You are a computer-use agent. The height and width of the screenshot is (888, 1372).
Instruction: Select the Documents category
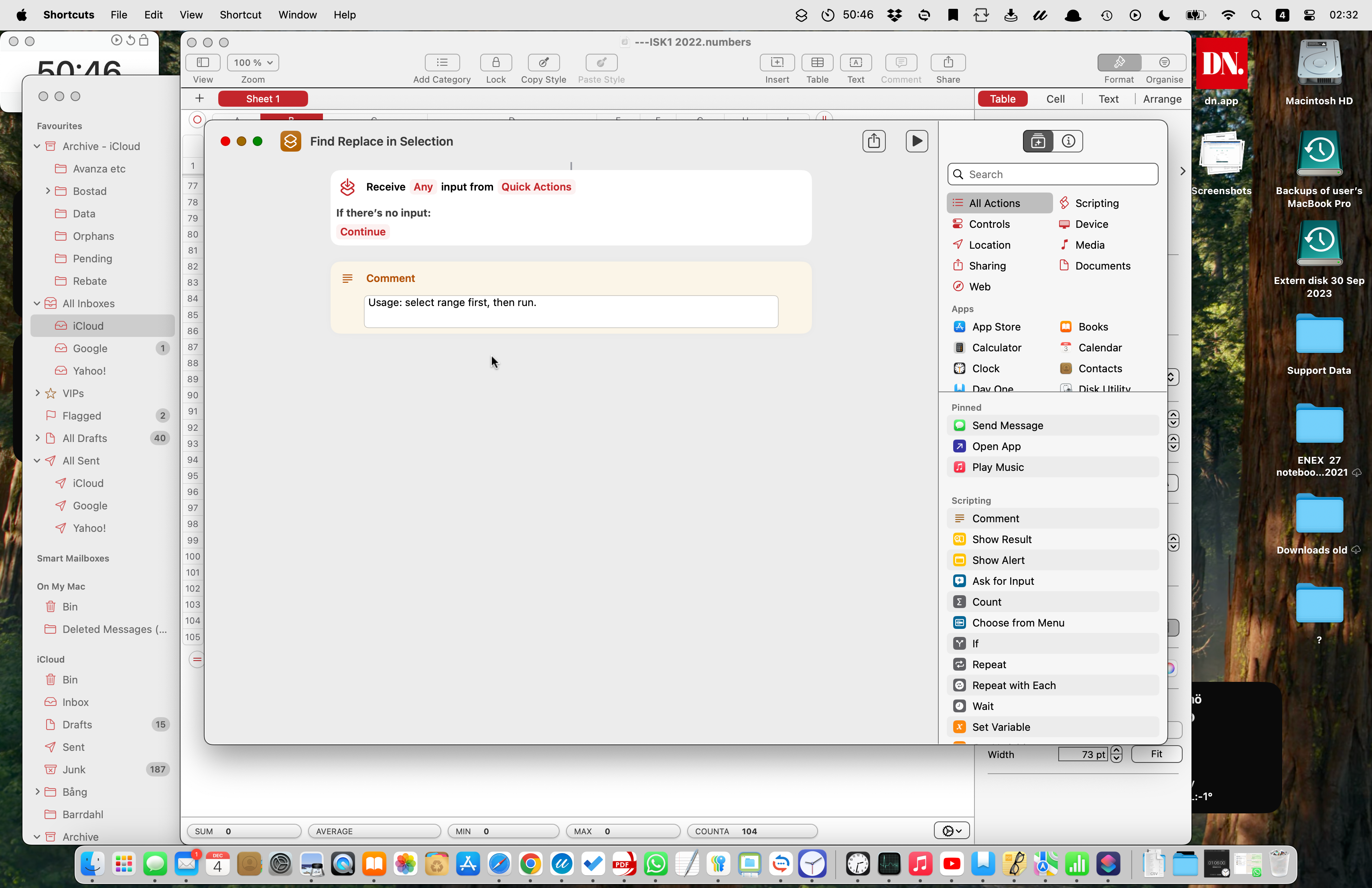[1102, 266]
